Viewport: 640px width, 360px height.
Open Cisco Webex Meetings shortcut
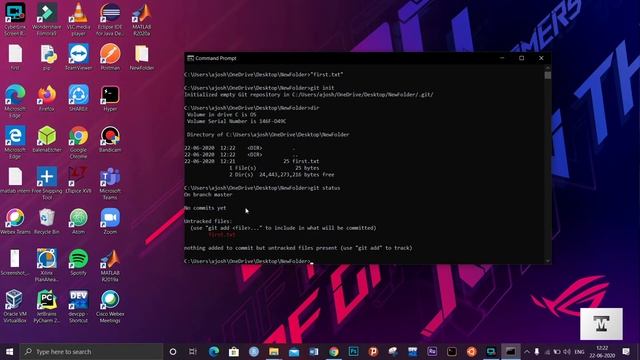(x=110, y=306)
